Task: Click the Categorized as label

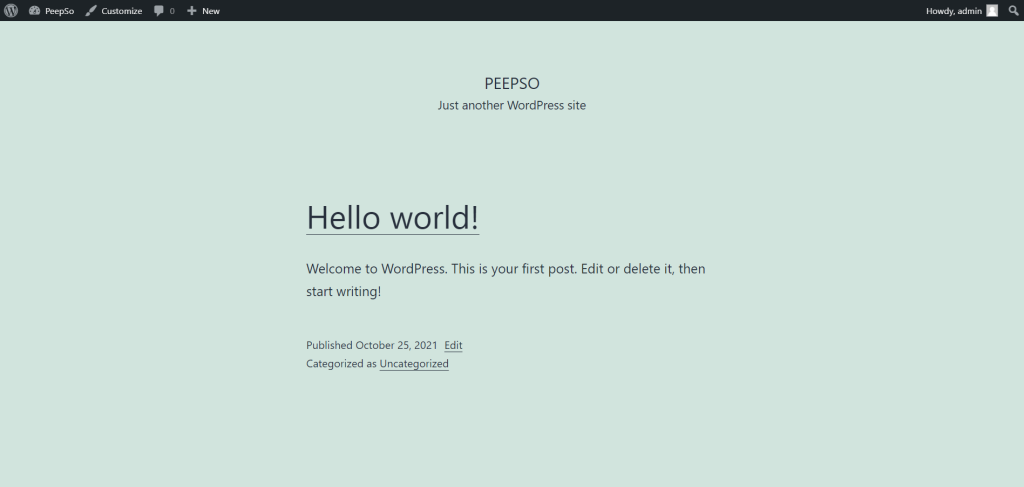Action: [x=342, y=364]
